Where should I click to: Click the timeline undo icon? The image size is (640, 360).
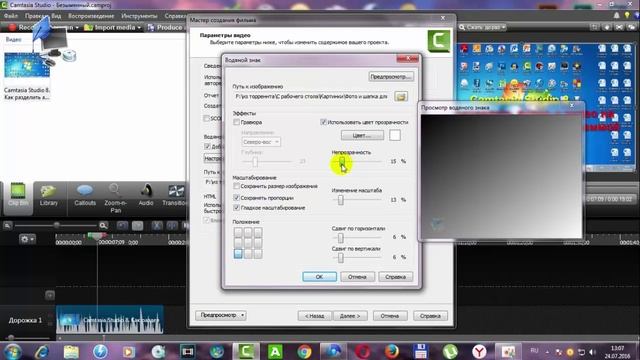coord(122,225)
